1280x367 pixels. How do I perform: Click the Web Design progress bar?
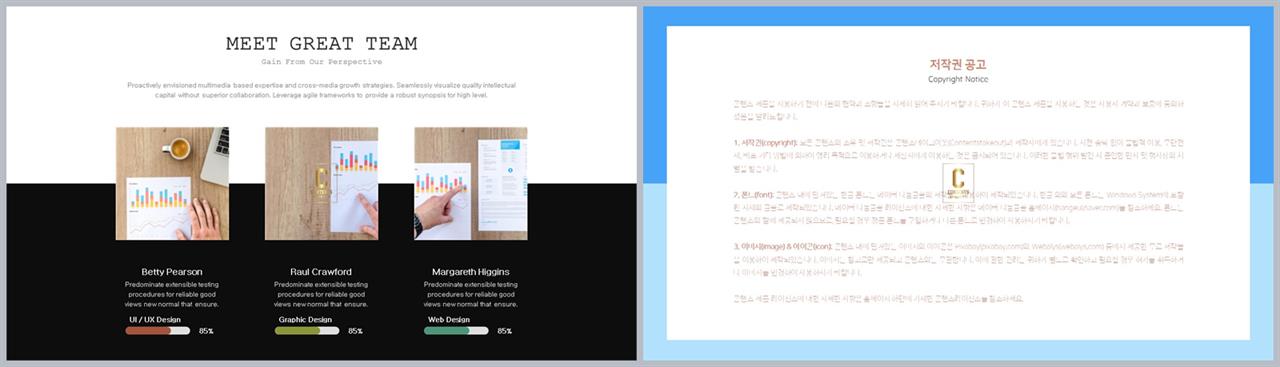tap(456, 330)
